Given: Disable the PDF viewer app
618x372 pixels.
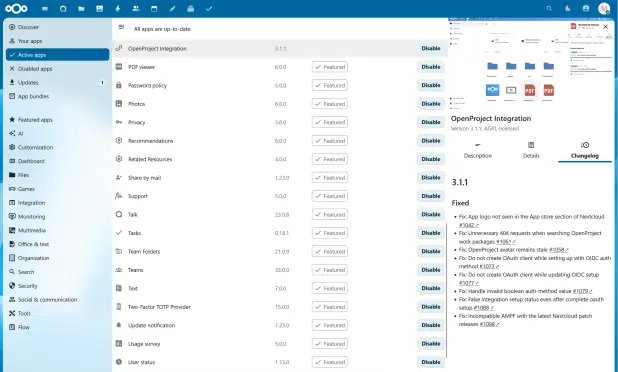Looking at the screenshot, I should click(431, 67).
